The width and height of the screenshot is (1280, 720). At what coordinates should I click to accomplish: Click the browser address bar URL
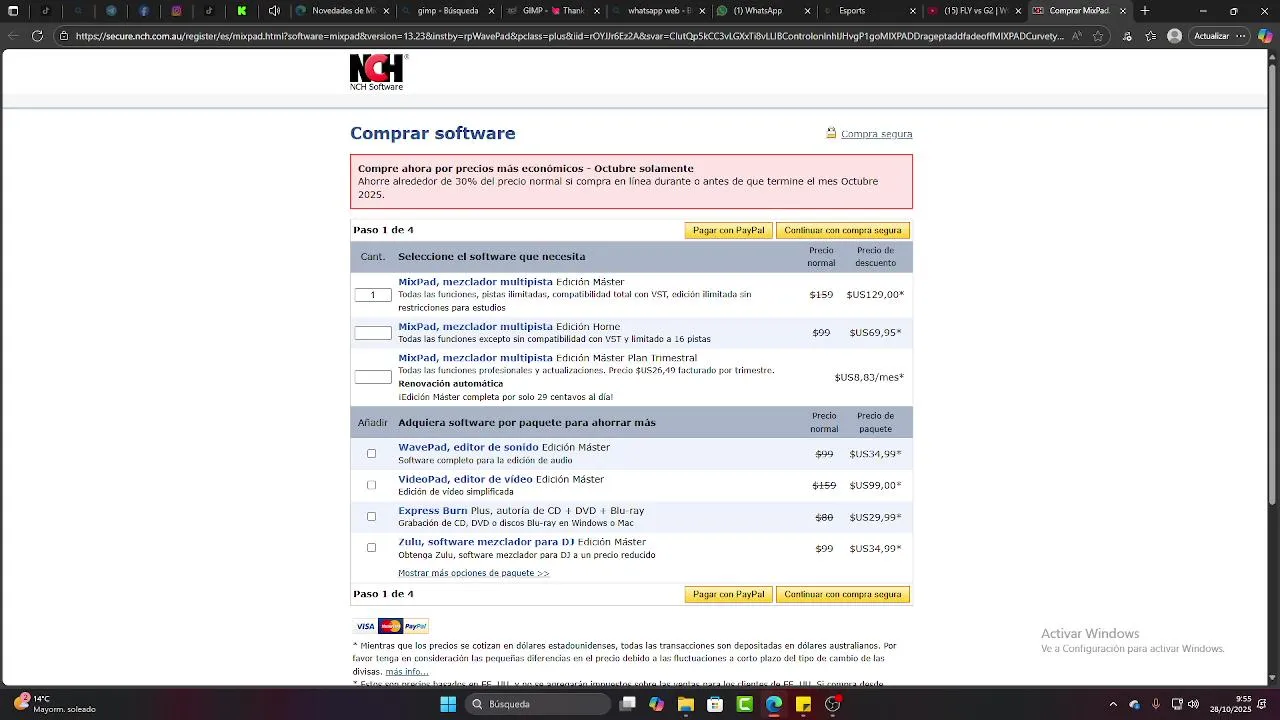coord(569,36)
